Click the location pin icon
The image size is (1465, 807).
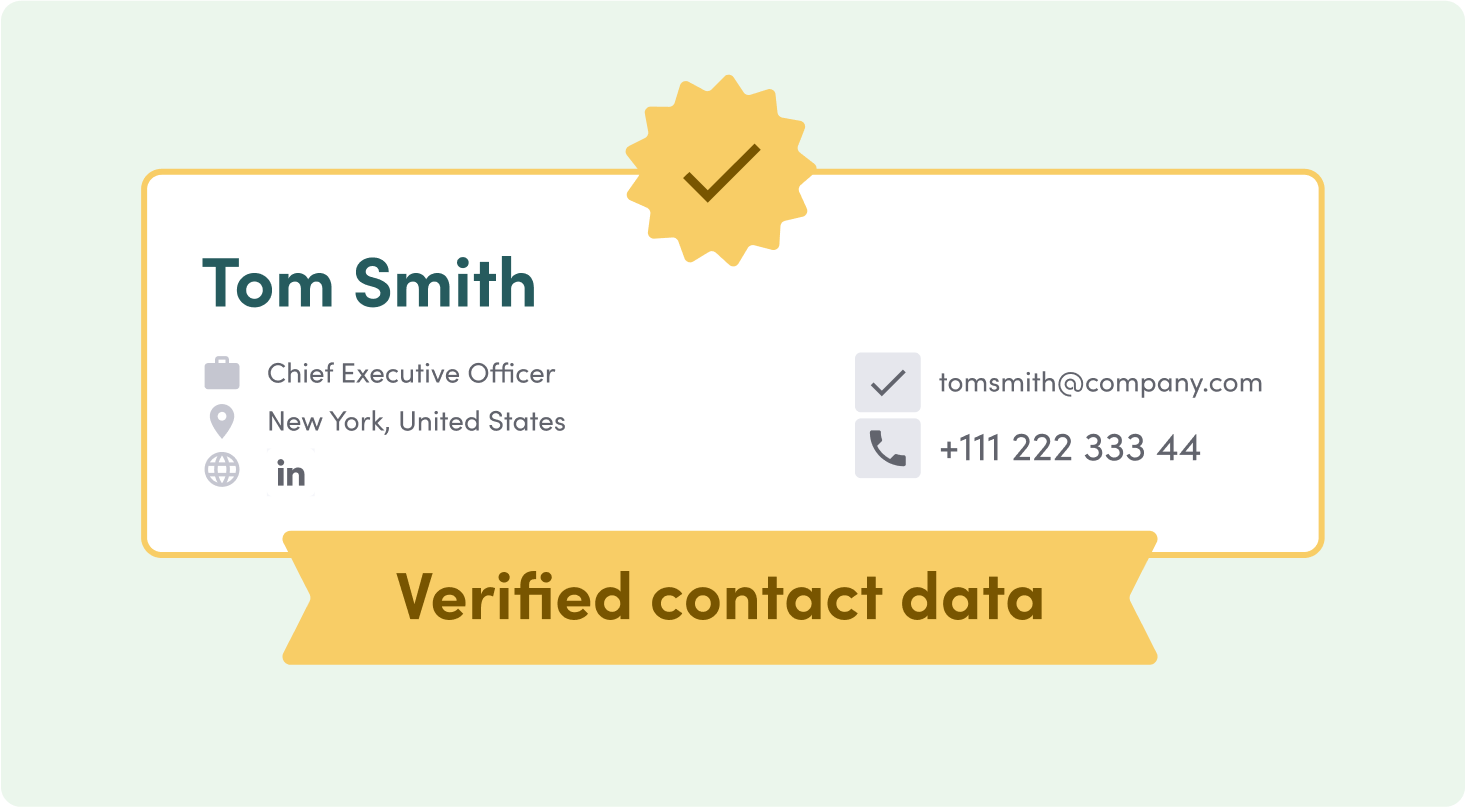click(x=222, y=421)
